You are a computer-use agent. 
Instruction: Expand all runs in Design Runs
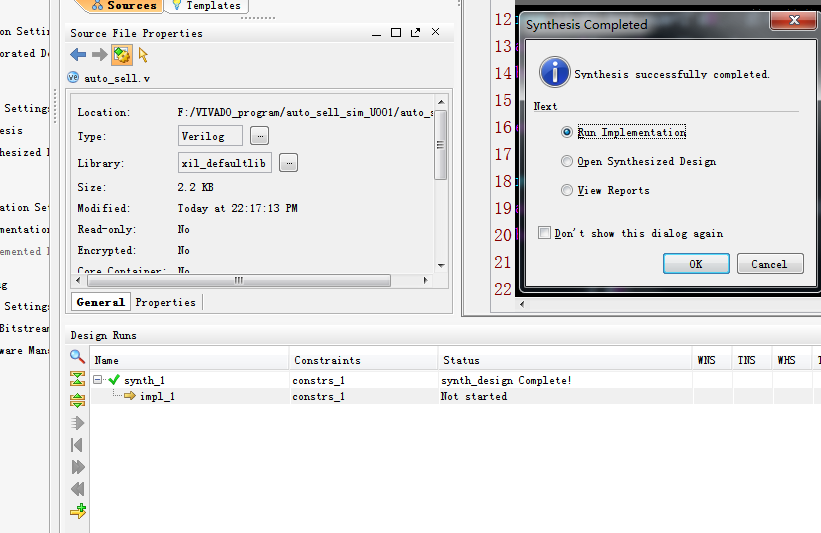pos(77,401)
